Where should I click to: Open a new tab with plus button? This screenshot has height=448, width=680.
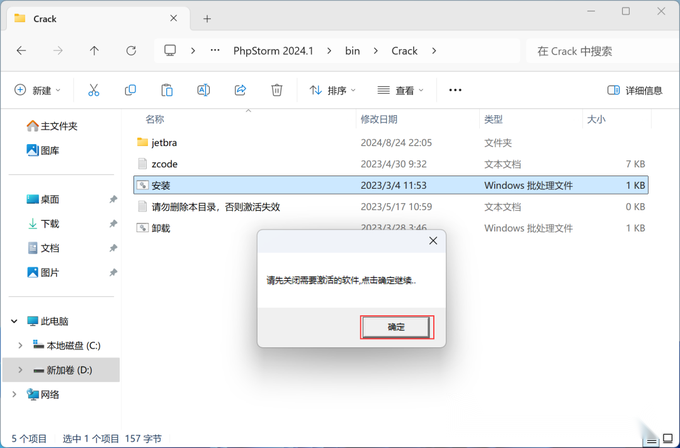pyautogui.click(x=207, y=19)
